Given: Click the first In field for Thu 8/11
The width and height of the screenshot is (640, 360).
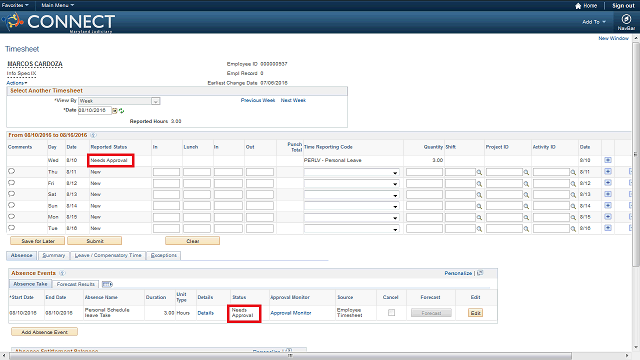Looking at the screenshot, I should click(x=166, y=172).
